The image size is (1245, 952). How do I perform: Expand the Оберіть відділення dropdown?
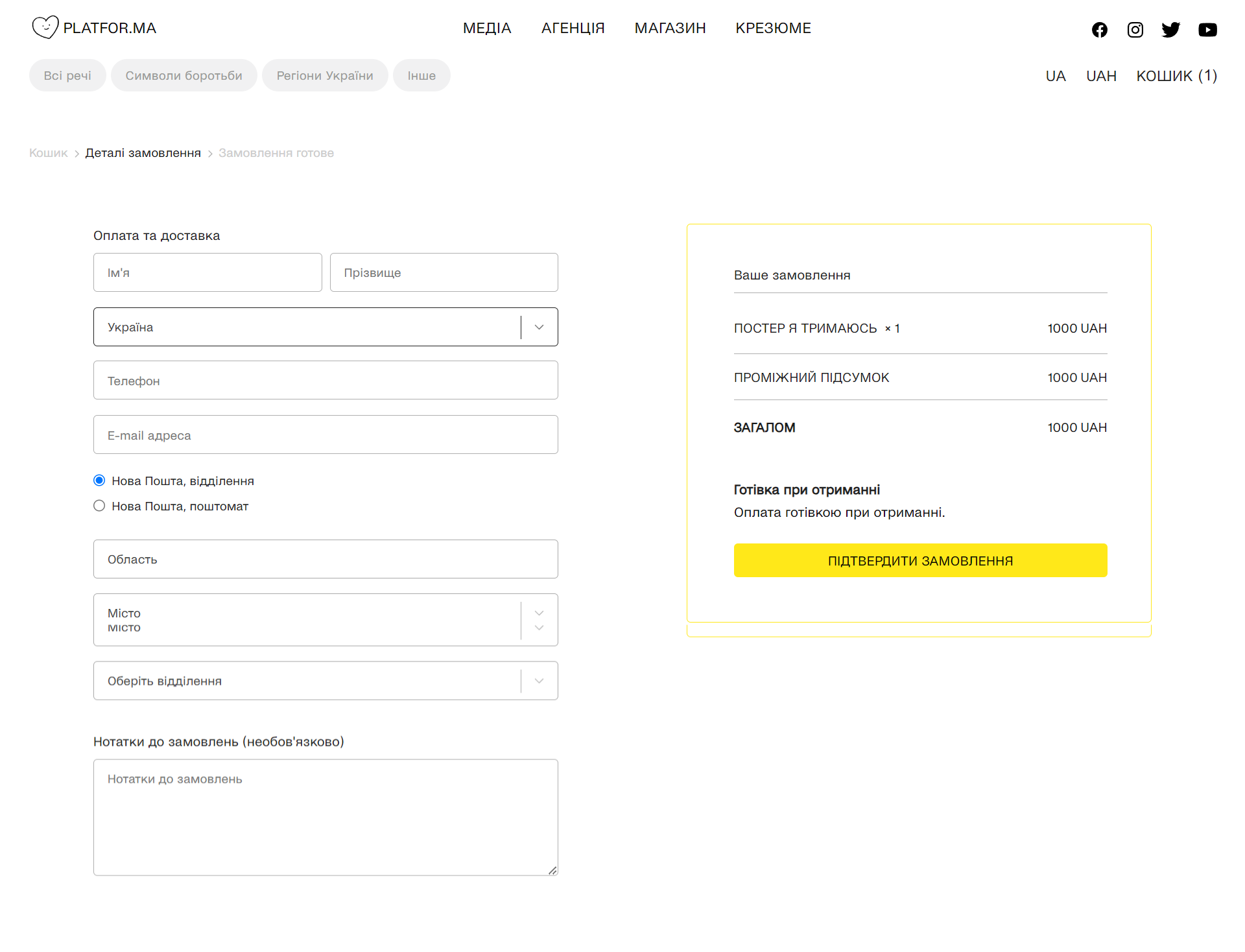pyautogui.click(x=539, y=681)
